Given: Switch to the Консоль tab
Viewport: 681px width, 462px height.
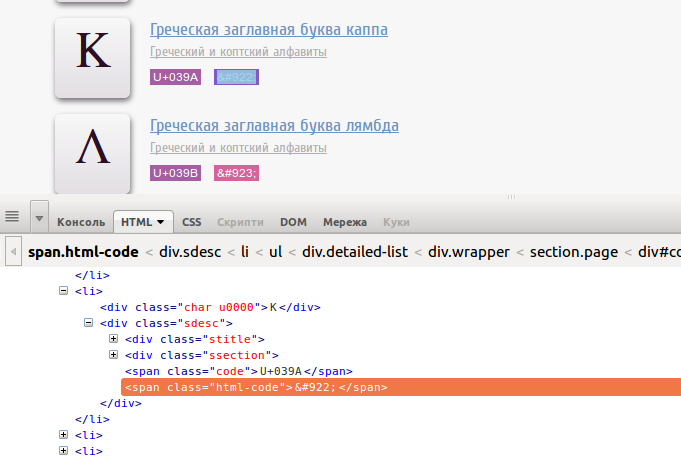Looking at the screenshot, I should 81,222.
